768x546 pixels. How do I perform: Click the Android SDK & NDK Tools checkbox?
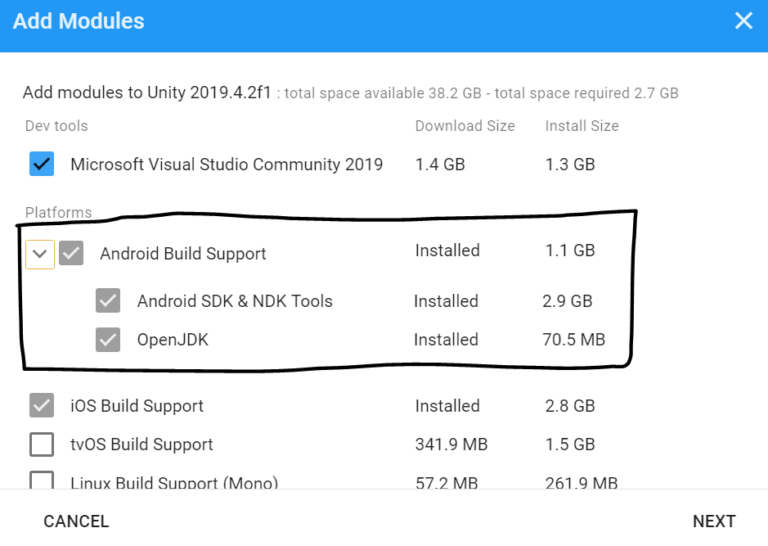[108, 301]
